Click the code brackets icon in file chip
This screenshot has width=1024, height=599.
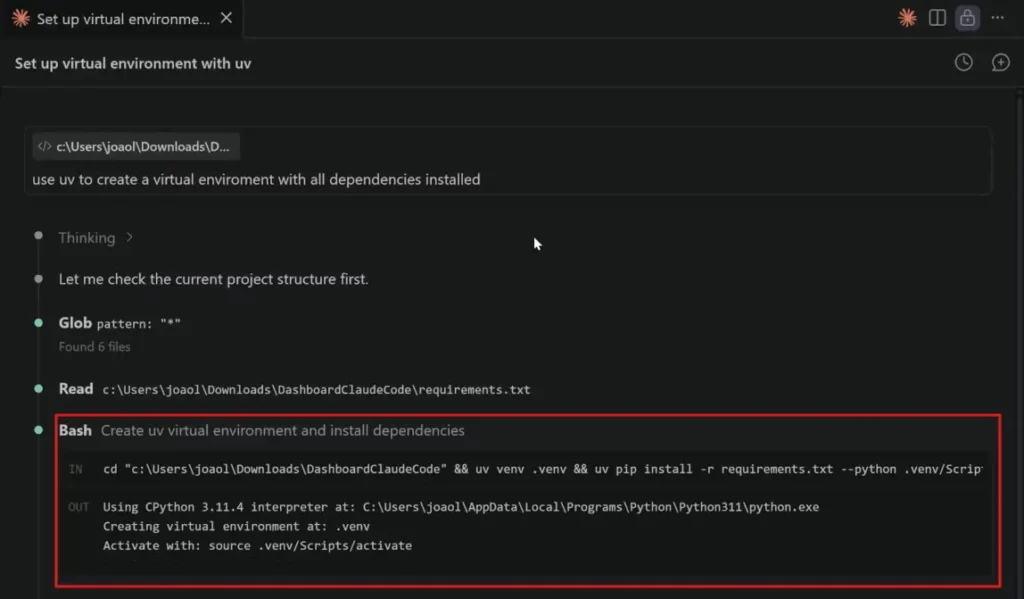coord(44,146)
